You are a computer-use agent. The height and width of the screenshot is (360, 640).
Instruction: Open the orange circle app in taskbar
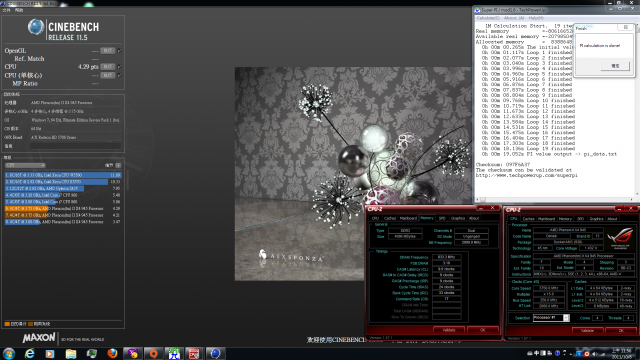point(153,353)
